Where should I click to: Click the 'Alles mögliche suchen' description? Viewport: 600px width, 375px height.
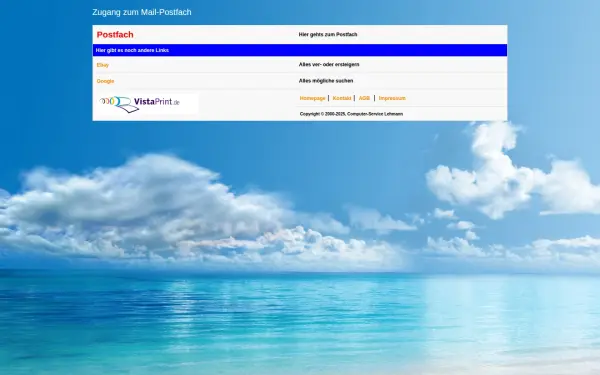[x=326, y=81]
